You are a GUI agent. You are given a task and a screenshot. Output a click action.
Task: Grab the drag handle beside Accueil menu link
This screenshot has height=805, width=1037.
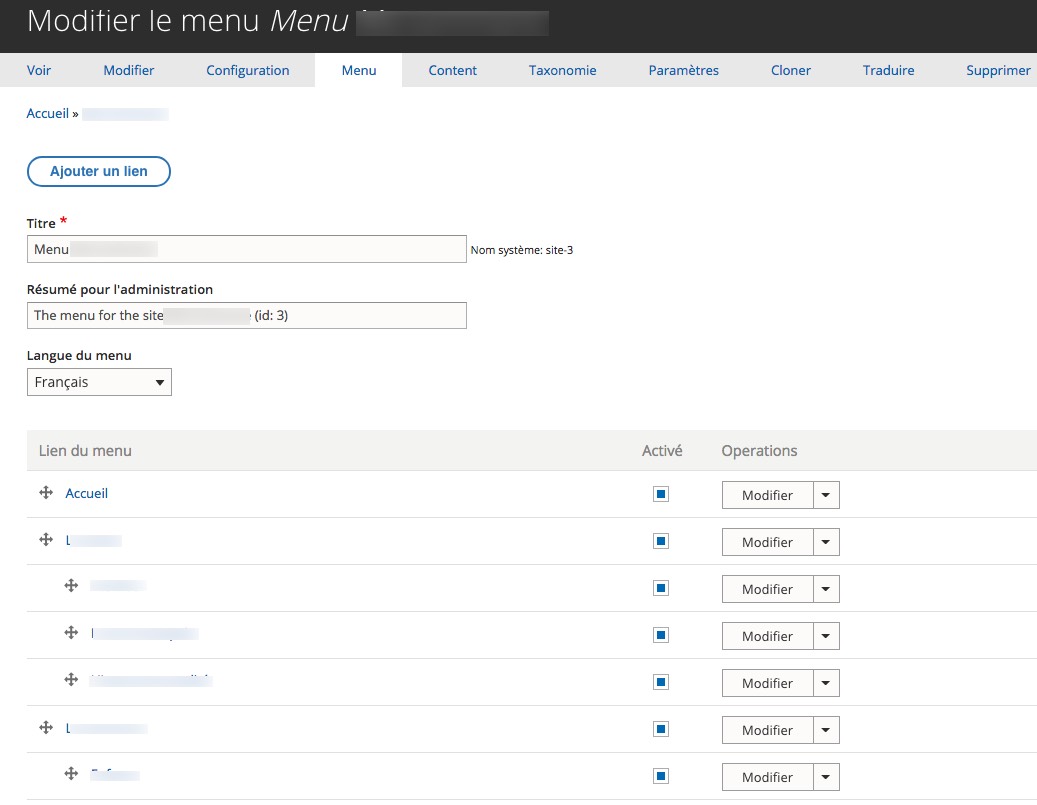46,493
